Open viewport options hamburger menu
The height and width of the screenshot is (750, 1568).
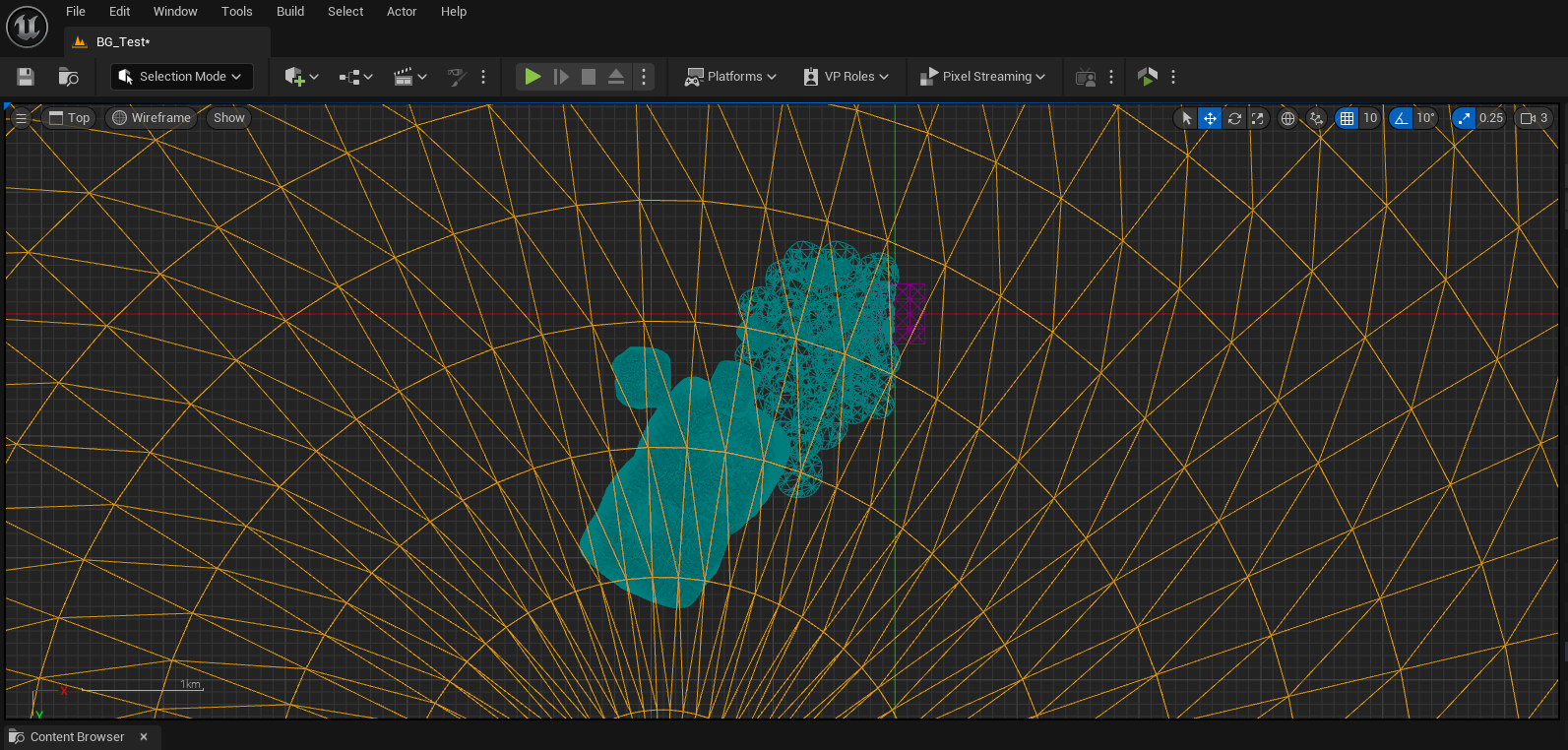click(21, 118)
